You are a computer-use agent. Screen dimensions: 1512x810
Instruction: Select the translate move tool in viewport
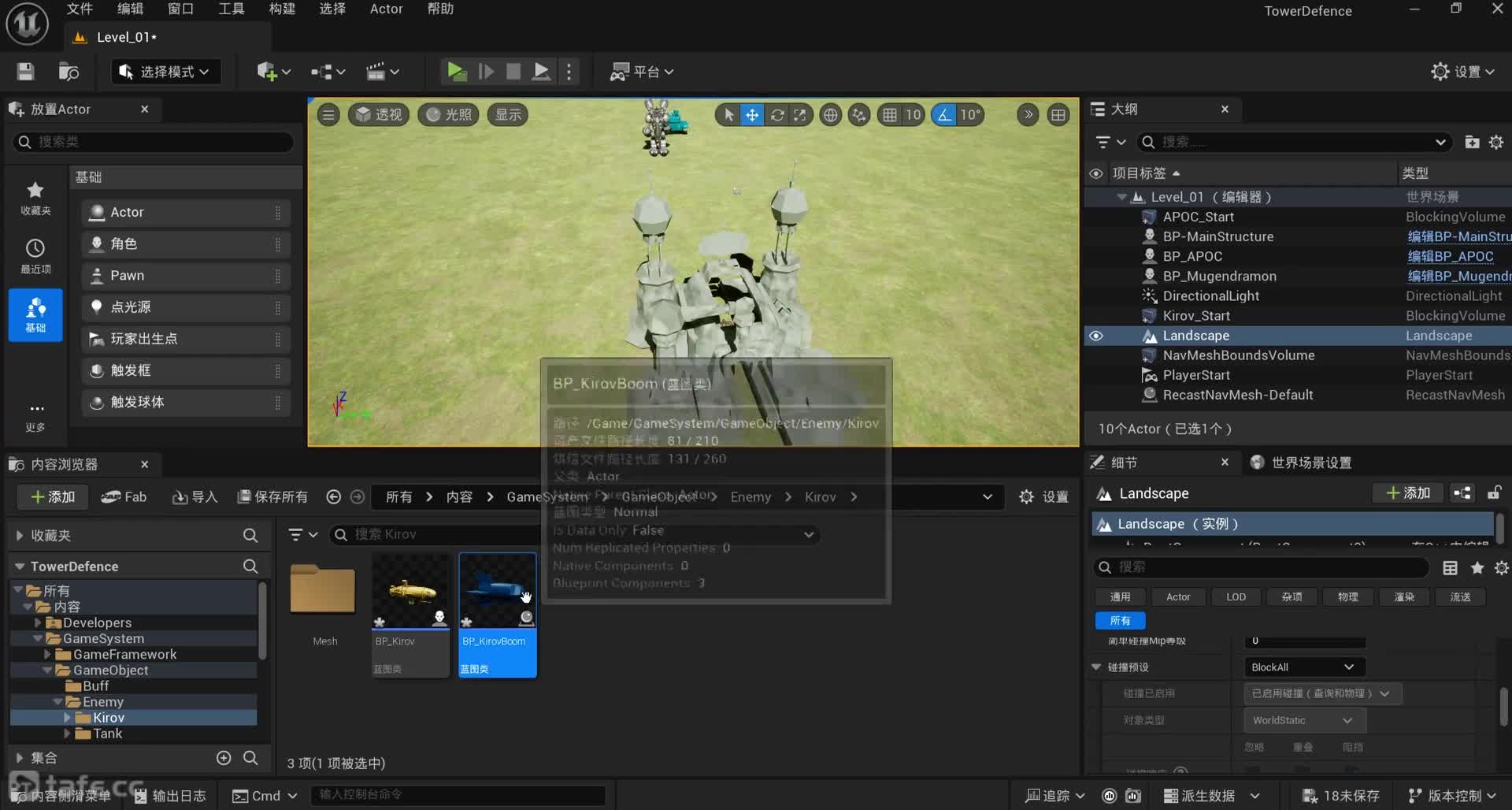click(752, 115)
